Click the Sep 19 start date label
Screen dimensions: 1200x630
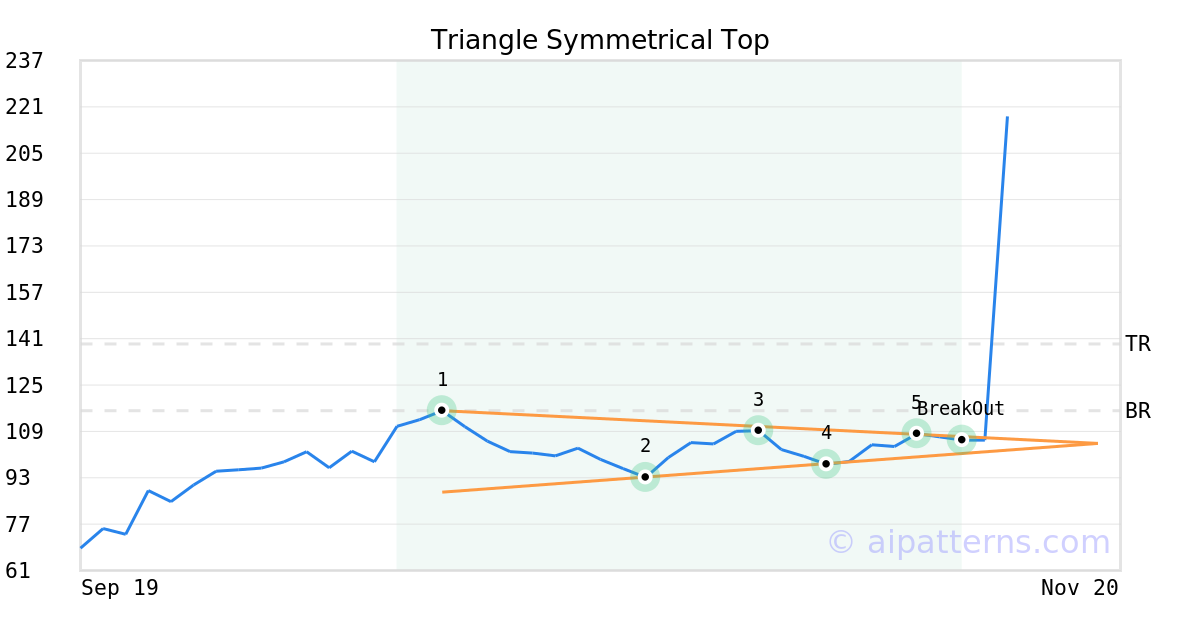(120, 588)
